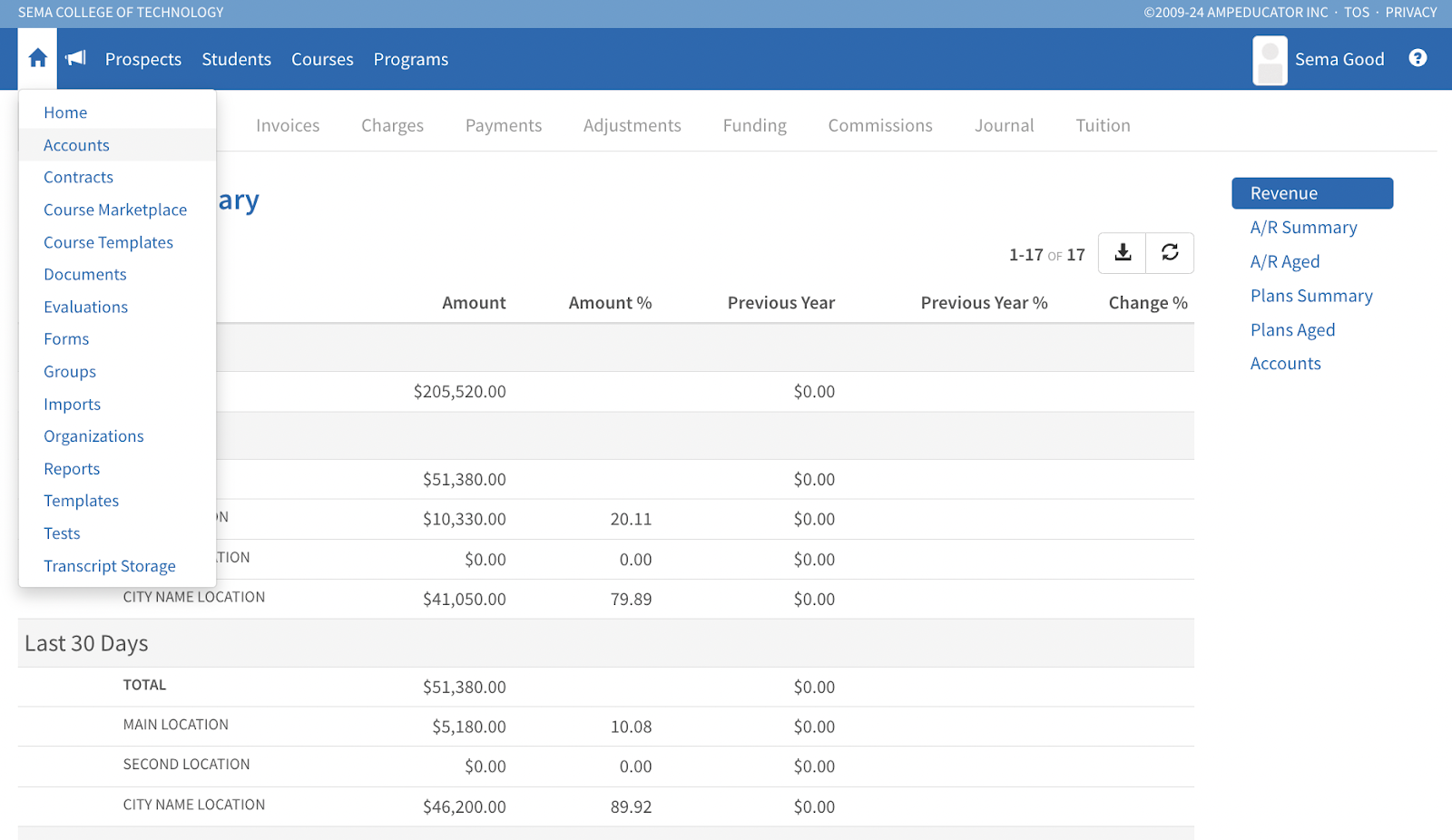Open Groups from the dropdown menu
The width and height of the screenshot is (1452, 840).
pyautogui.click(x=117, y=371)
